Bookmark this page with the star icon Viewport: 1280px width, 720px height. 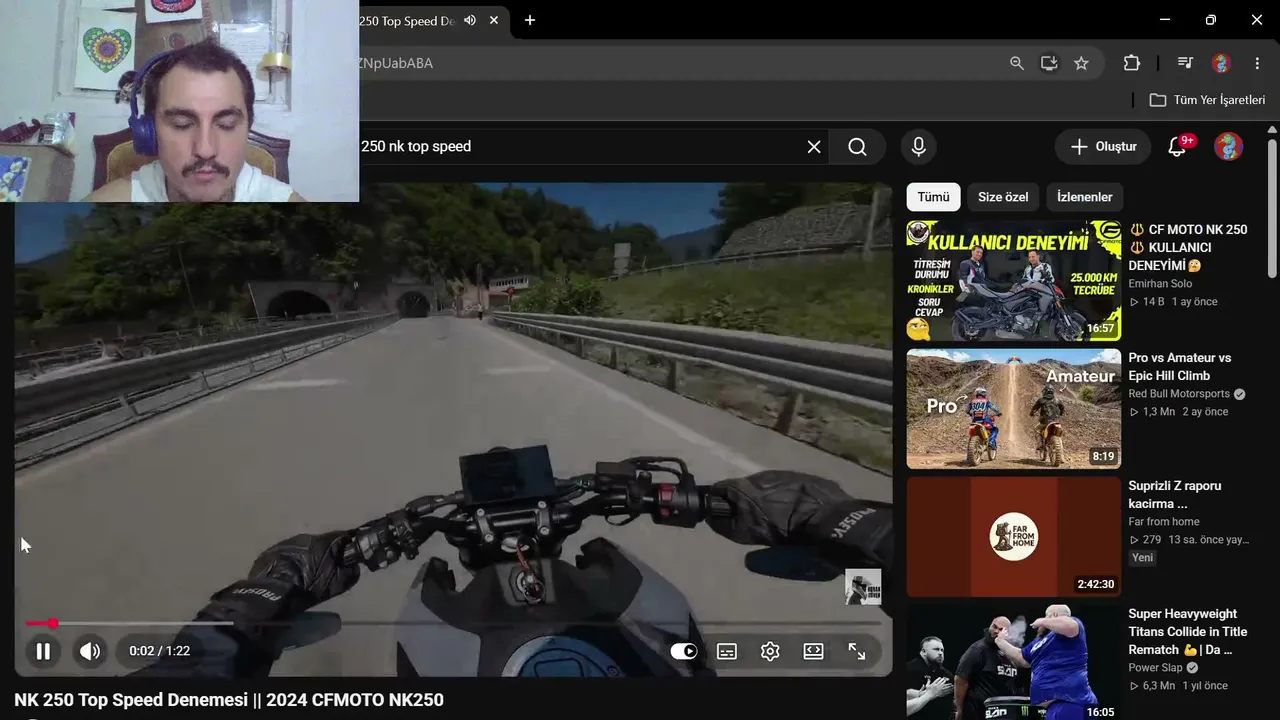1081,63
